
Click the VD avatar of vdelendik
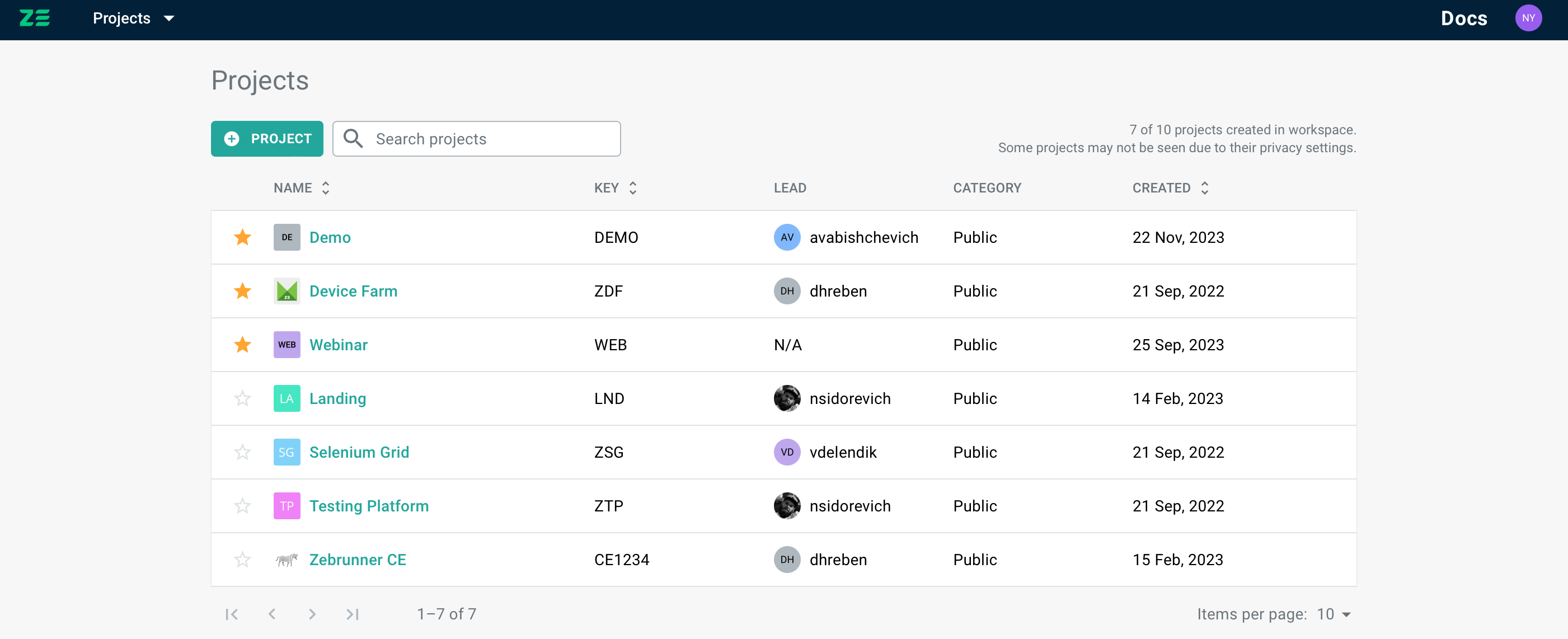[x=786, y=452]
